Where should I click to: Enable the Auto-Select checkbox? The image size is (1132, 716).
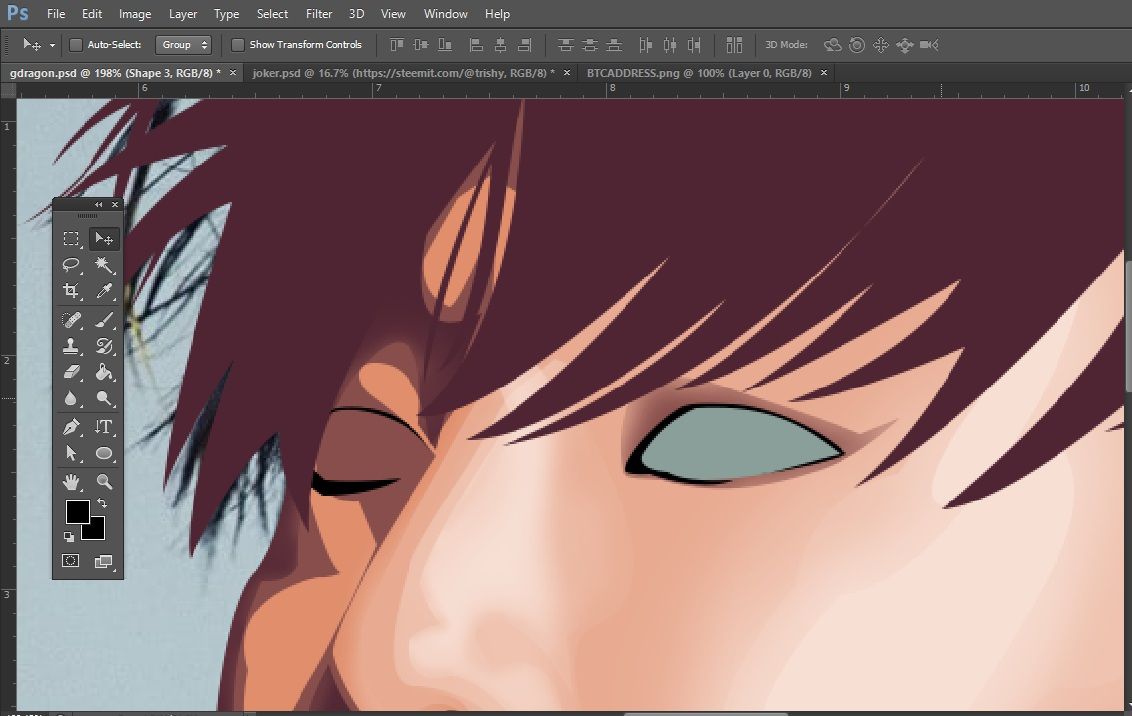(76, 45)
